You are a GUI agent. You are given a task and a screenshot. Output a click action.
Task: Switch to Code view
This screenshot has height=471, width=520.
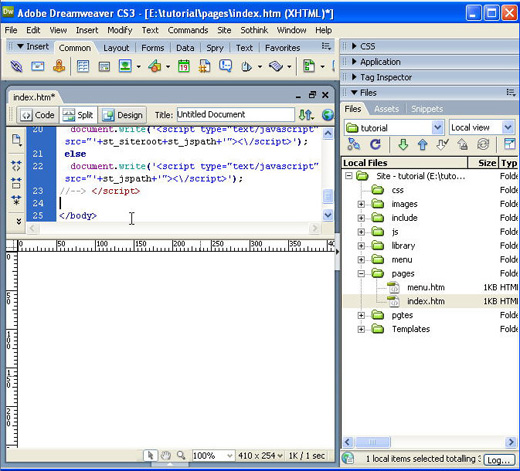click(37, 115)
